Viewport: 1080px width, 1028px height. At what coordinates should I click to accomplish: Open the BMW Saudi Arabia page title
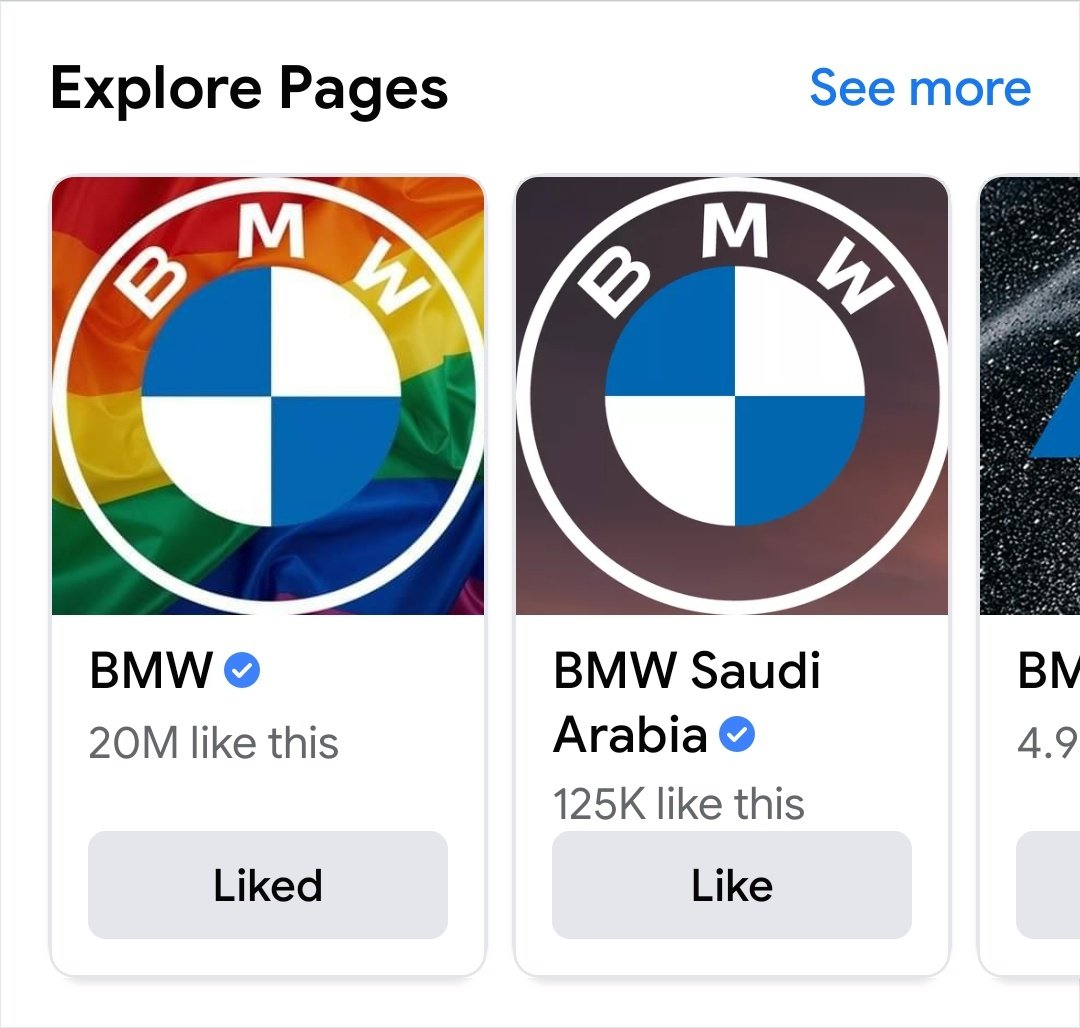687,702
